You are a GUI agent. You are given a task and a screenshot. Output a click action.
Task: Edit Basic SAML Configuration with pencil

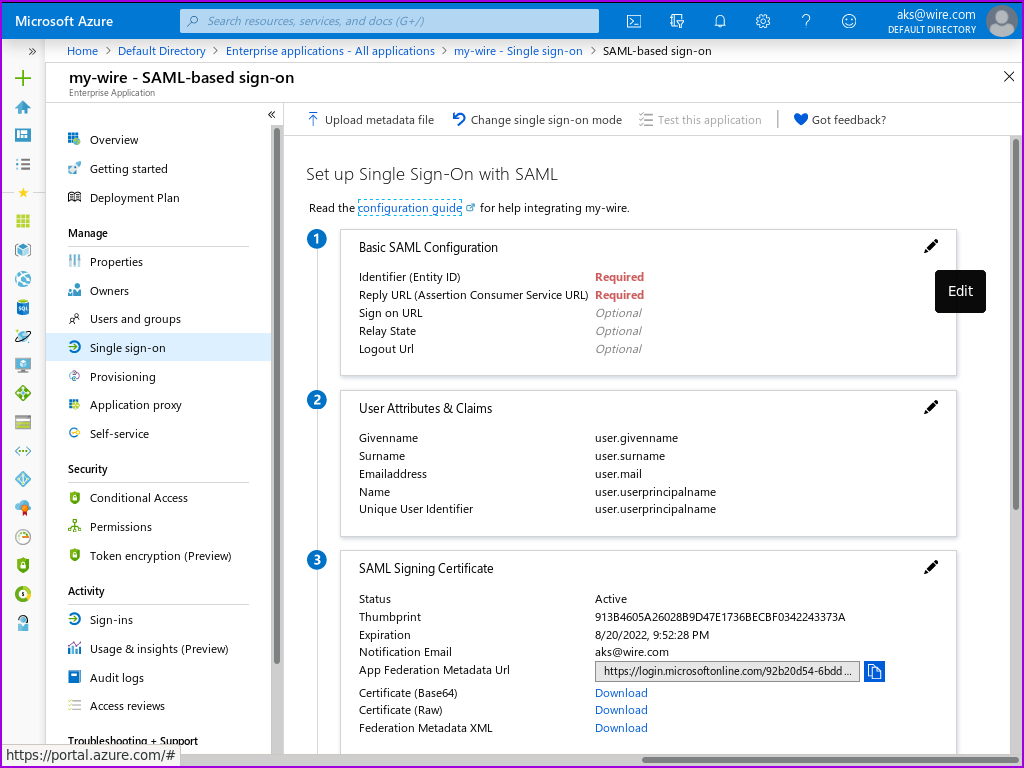coord(931,246)
